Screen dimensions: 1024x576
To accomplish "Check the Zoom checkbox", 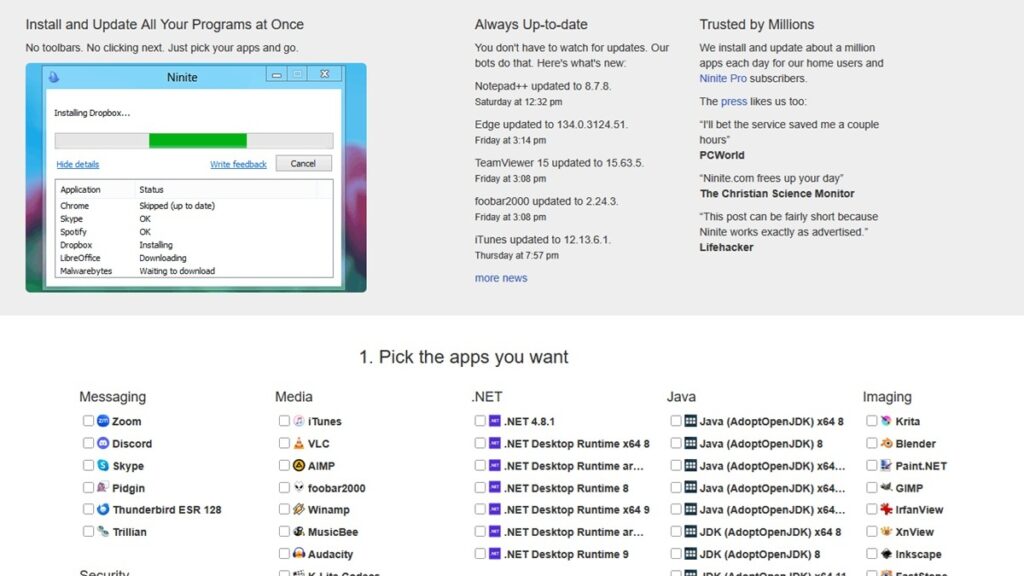I will pyautogui.click(x=88, y=421).
